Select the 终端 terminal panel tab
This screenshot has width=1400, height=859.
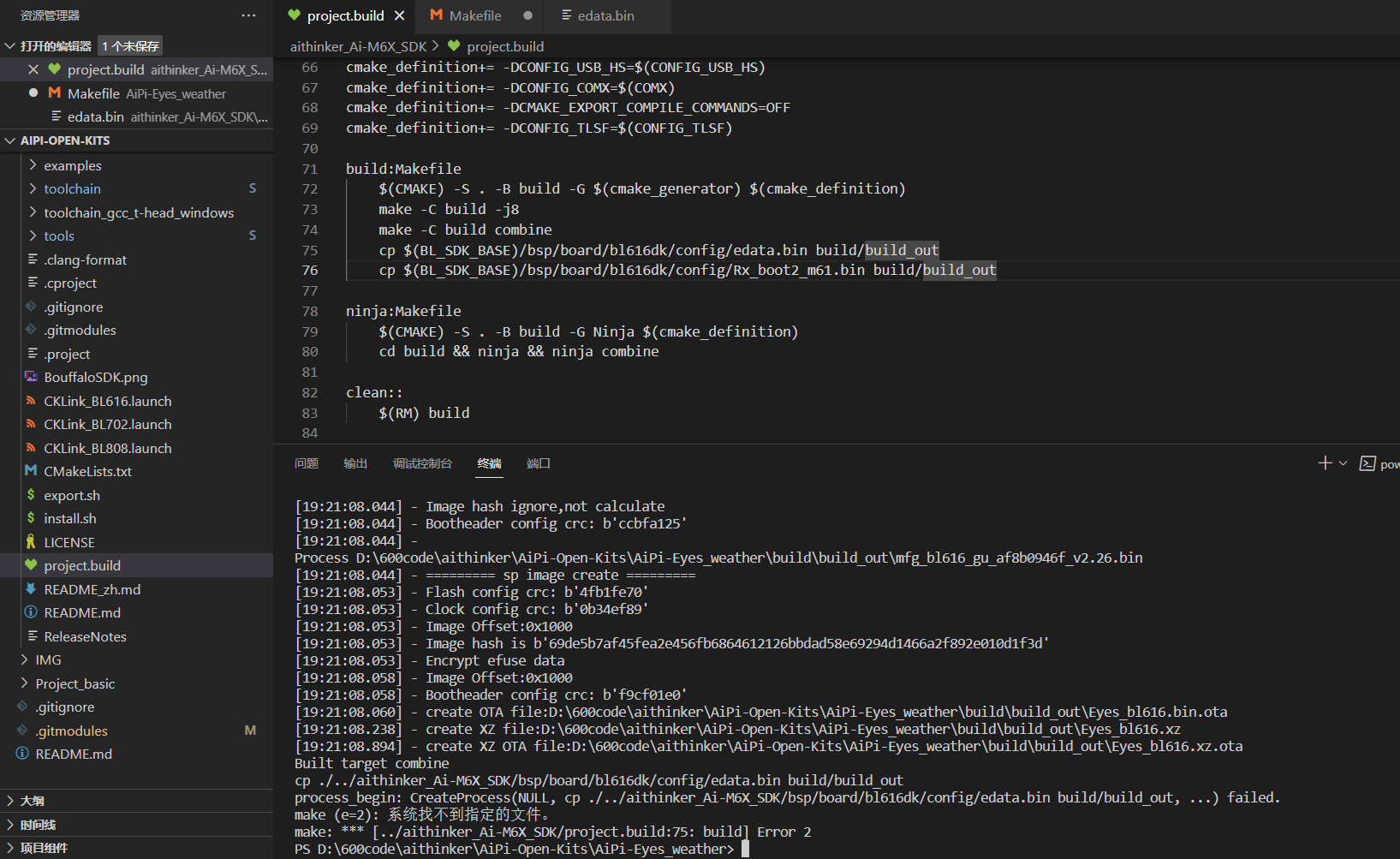tap(490, 463)
